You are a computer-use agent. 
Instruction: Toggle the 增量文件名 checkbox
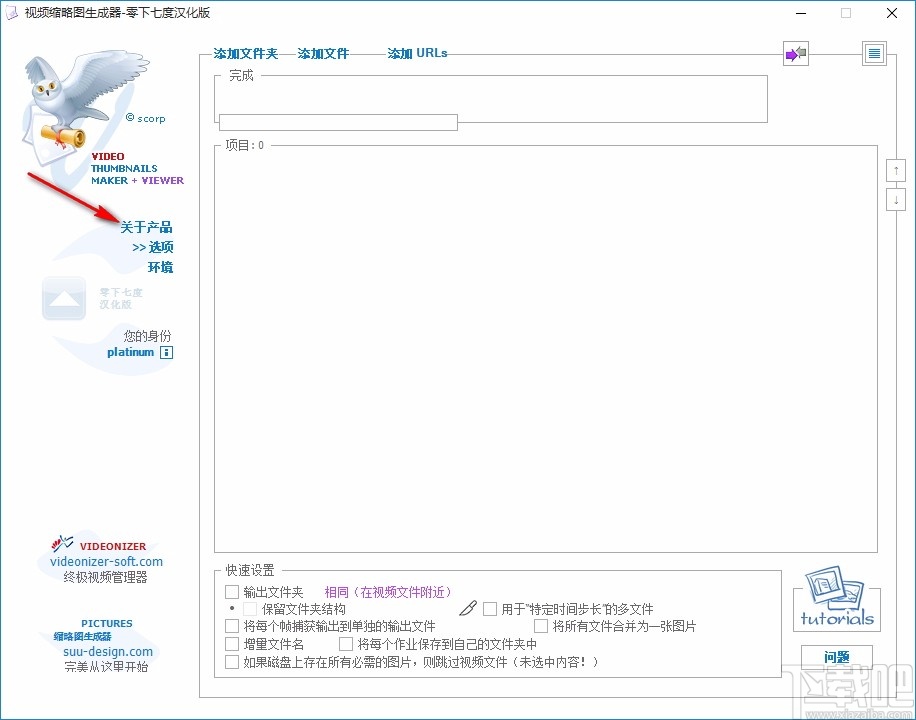coord(232,644)
